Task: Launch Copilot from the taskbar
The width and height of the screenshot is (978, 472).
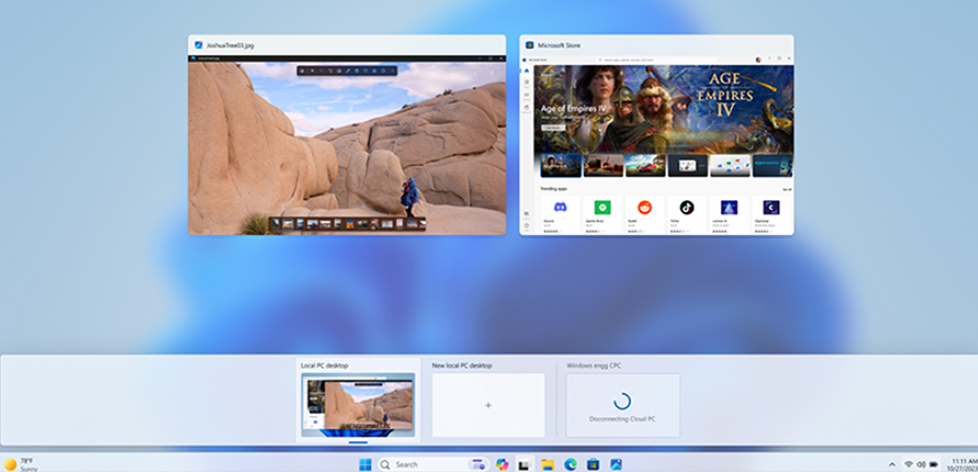Action: 502,464
